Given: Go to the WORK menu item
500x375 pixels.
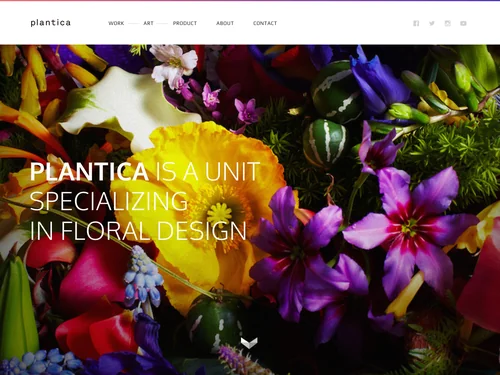Looking at the screenshot, I should [x=116, y=23].
